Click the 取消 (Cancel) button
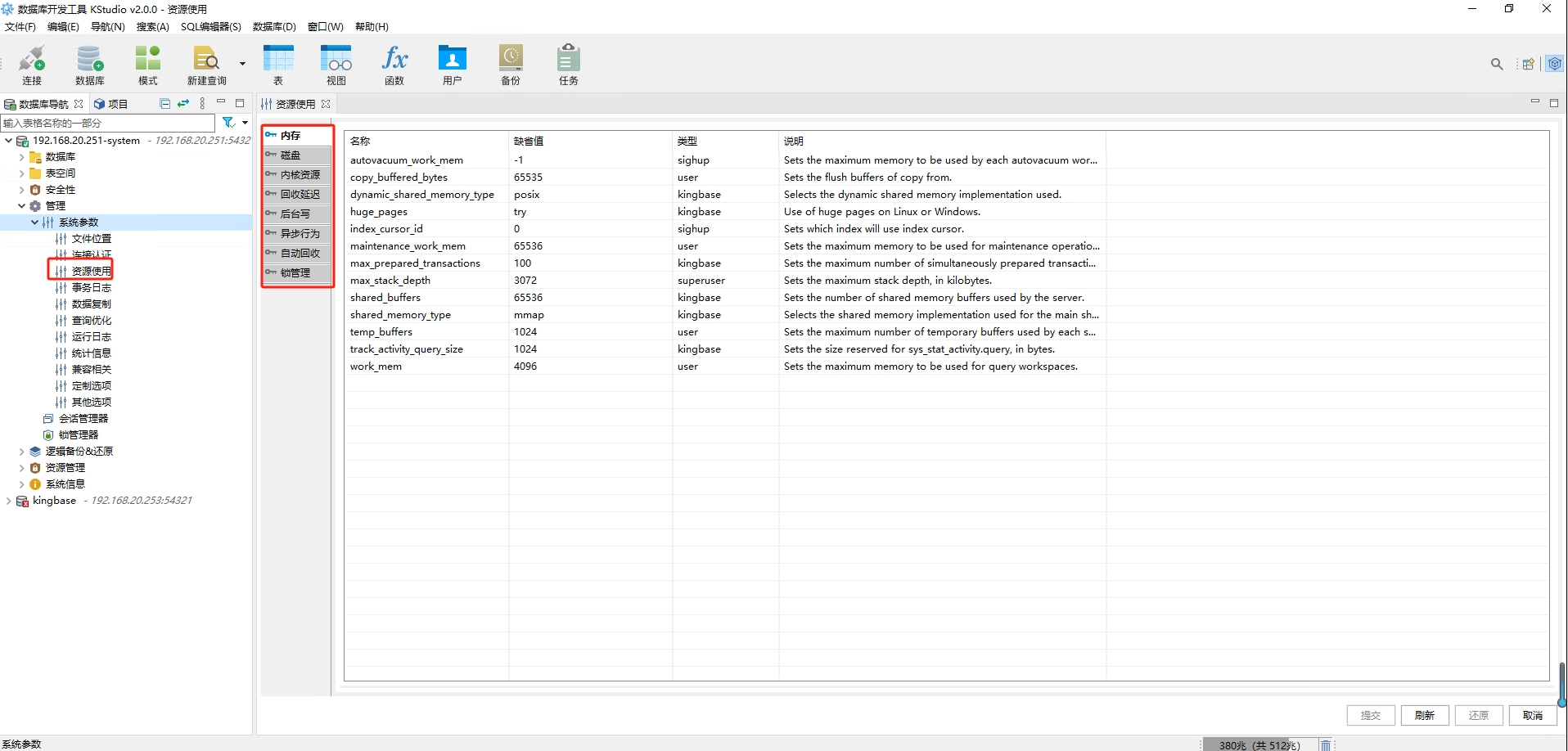The width and height of the screenshot is (1568, 751). coord(1532,715)
